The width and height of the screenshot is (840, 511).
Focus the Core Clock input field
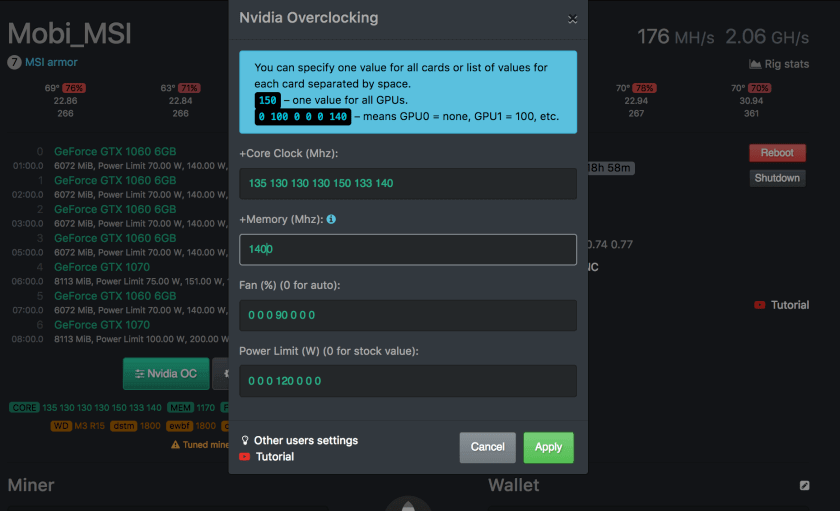(407, 184)
